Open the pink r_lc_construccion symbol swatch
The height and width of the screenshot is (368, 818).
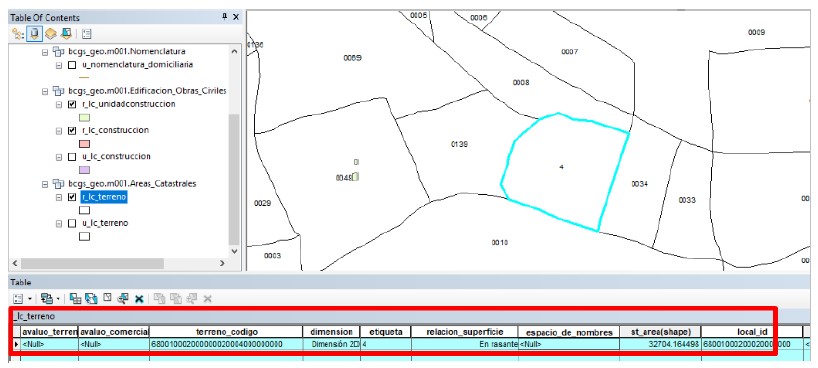[x=85, y=144]
